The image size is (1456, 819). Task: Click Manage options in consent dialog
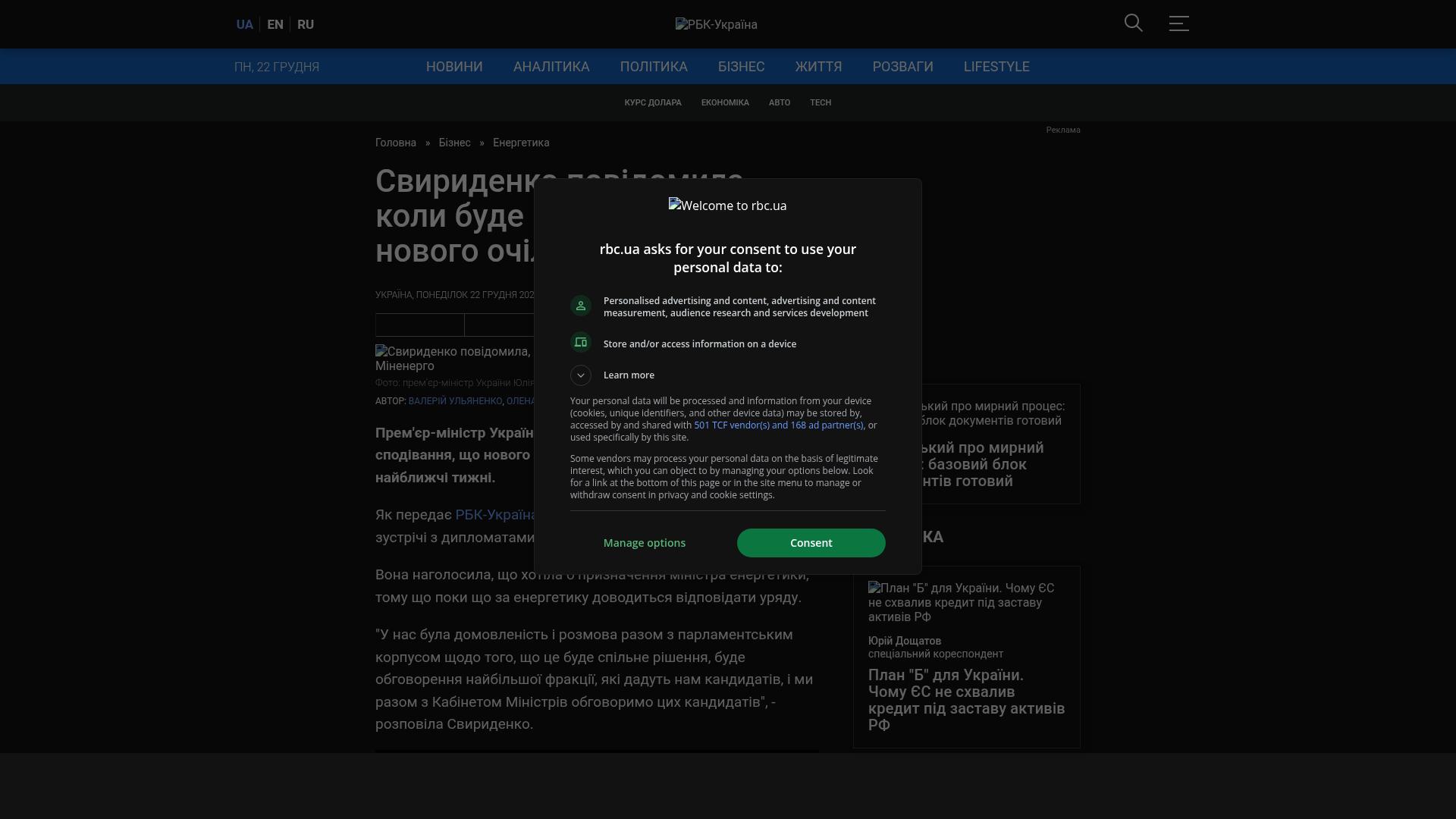[x=644, y=543]
